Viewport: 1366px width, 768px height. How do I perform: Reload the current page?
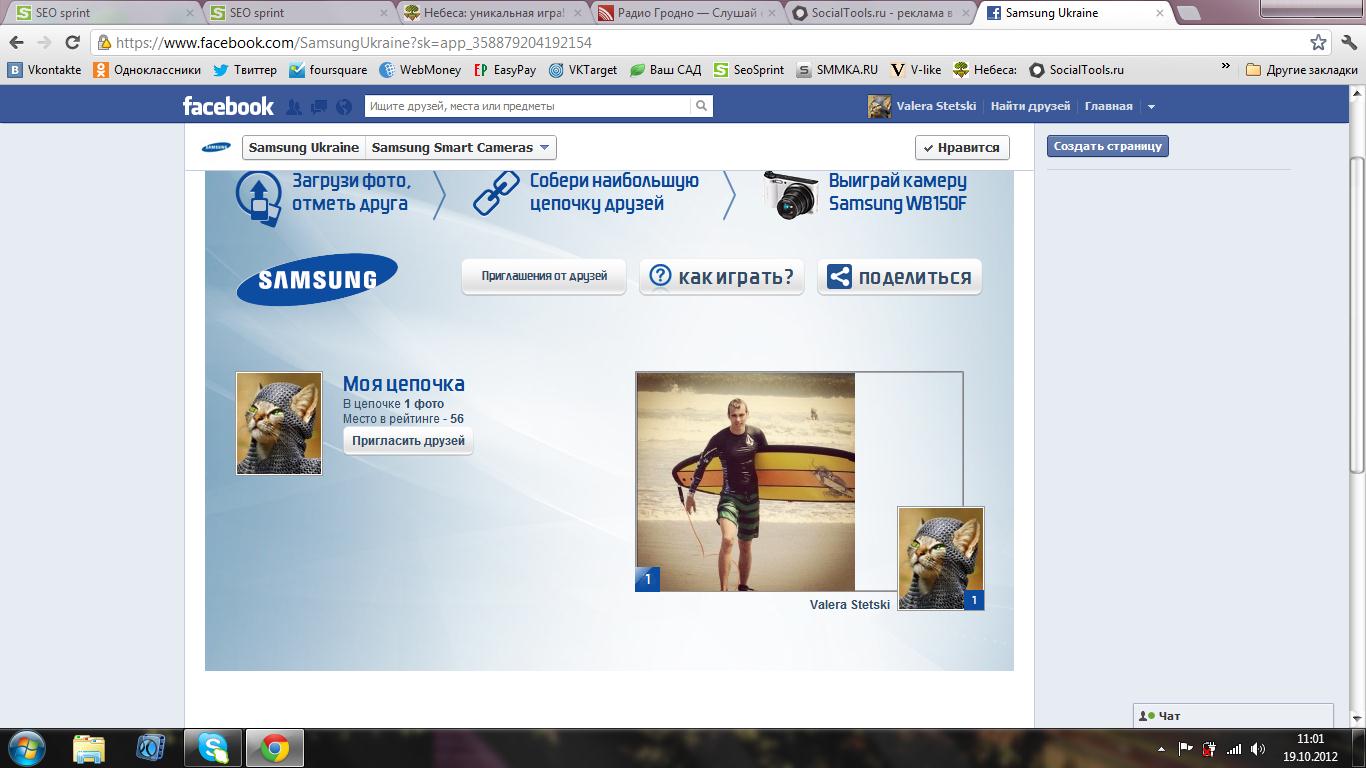(x=72, y=43)
